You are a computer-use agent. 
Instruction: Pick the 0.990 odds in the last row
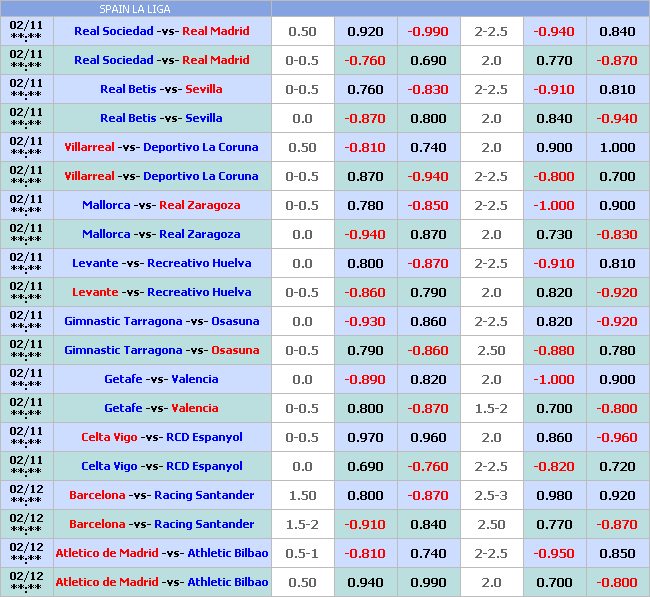[x=428, y=582]
